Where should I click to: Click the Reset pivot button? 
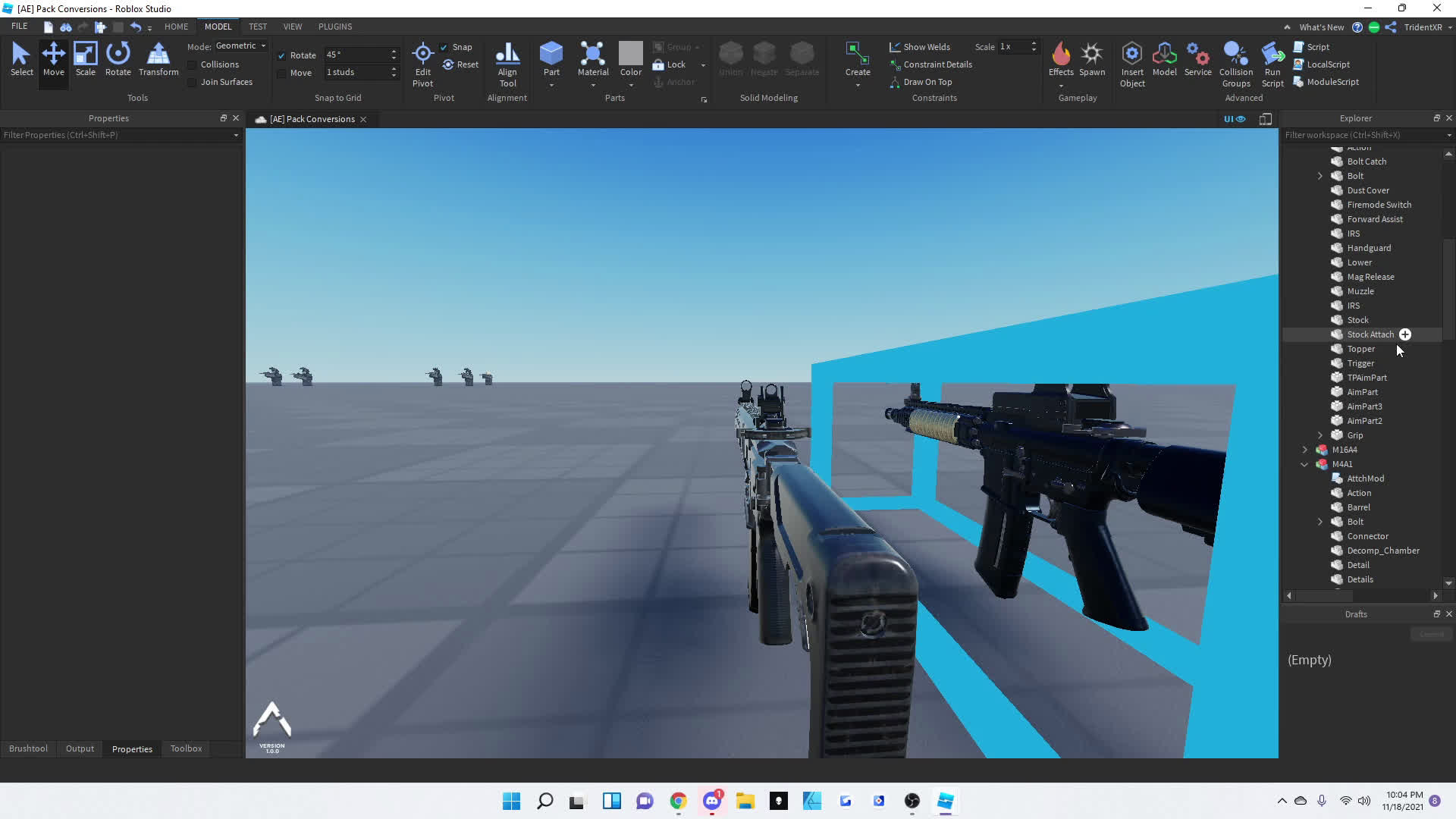pos(460,64)
